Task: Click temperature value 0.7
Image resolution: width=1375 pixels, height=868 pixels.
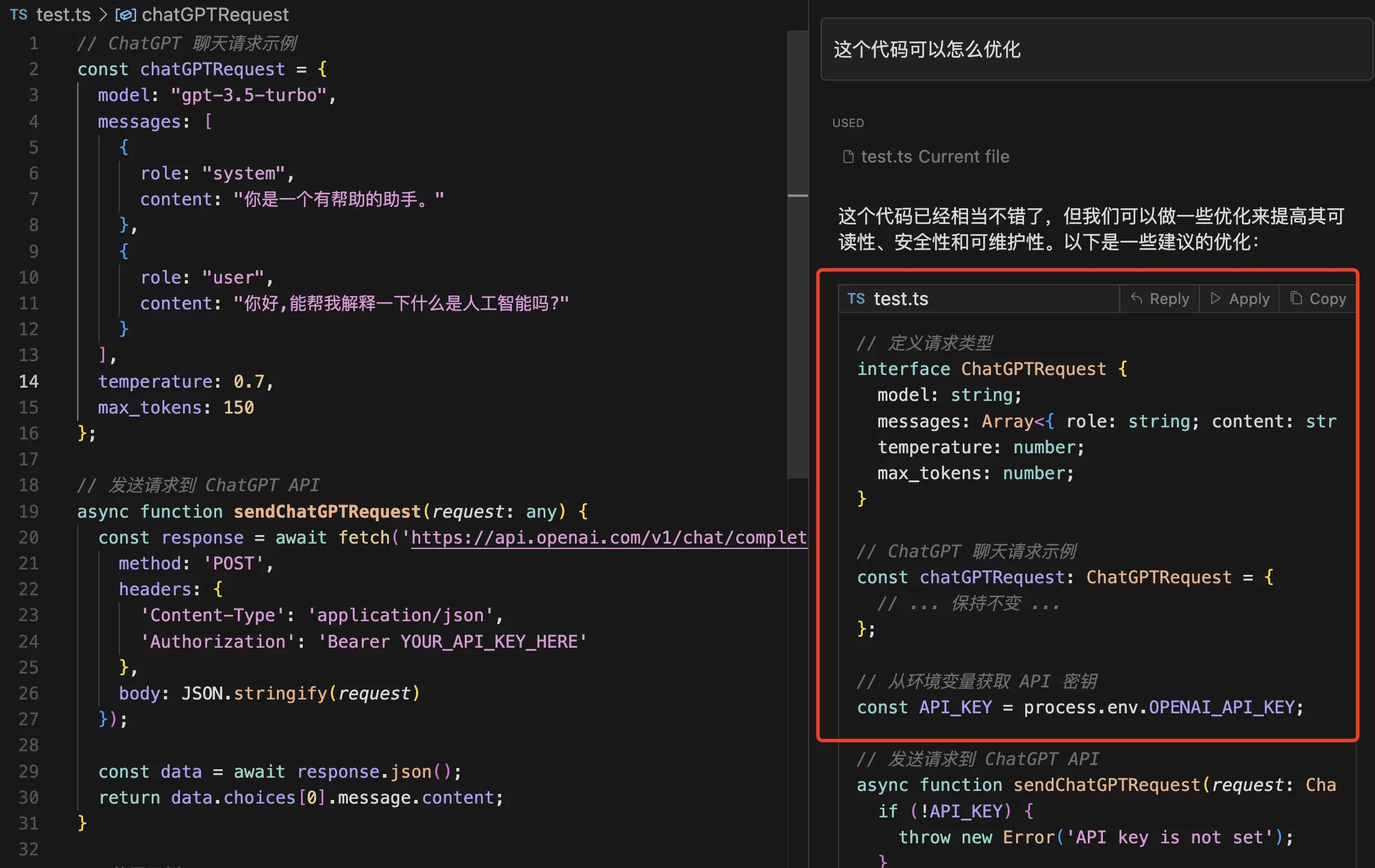Action: (x=249, y=382)
